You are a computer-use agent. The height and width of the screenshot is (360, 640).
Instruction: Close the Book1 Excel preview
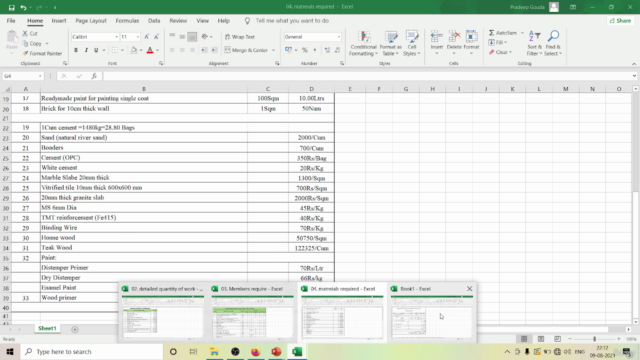[469, 289]
